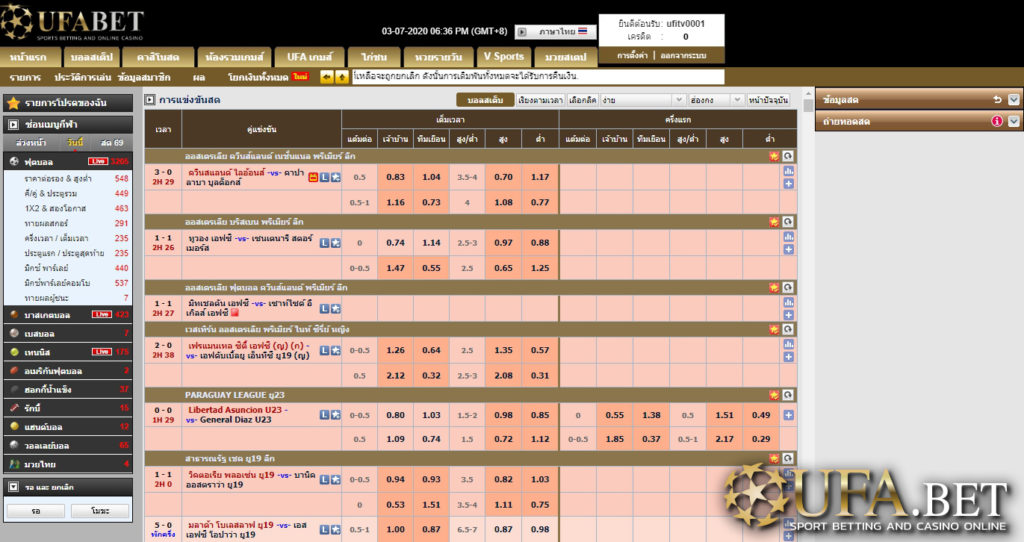Add the 3 - 0 match to favorites via the star icon

pos(335,177)
